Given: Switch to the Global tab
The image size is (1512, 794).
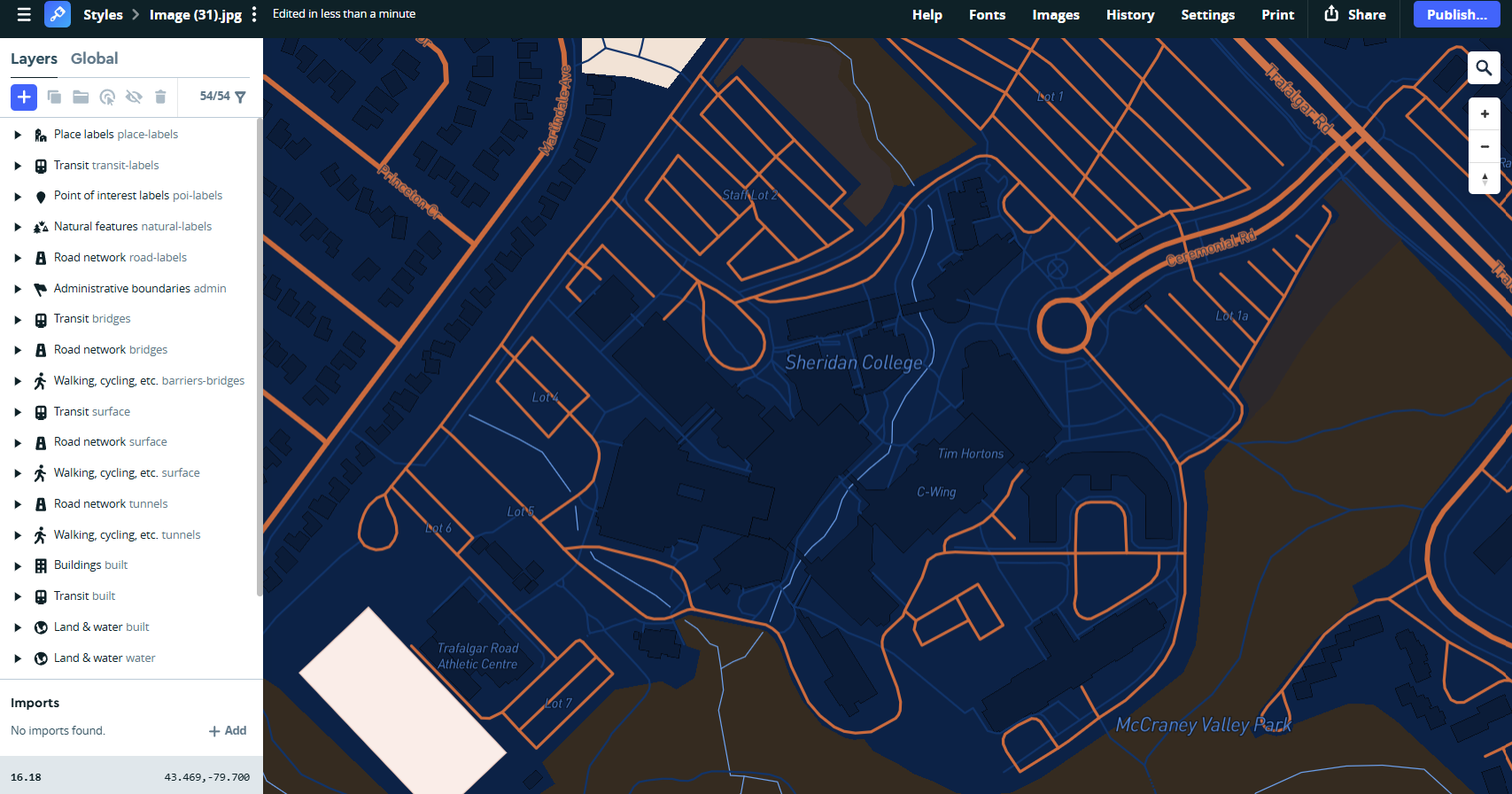Looking at the screenshot, I should point(94,58).
